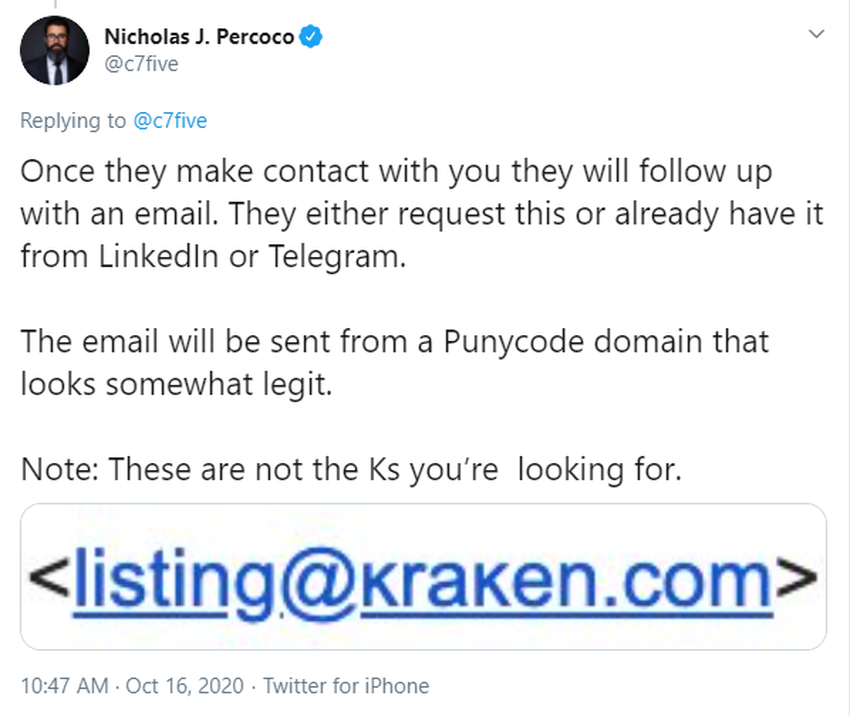Follow the blue @c7five reply mention
This screenshot has width=850, height=716.
tap(170, 120)
